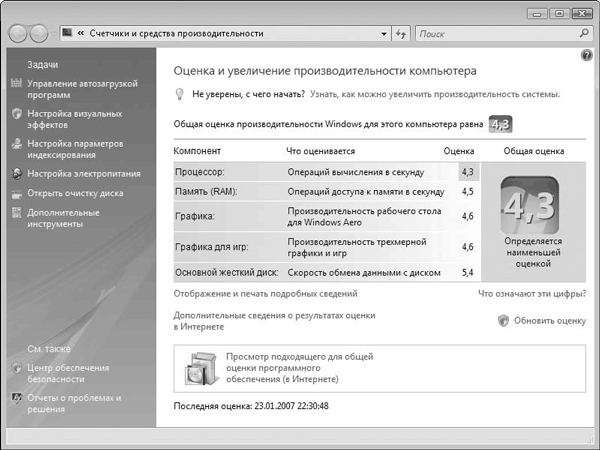Click Что означают эти цифры link
The image size is (600, 450).
(x=531, y=294)
